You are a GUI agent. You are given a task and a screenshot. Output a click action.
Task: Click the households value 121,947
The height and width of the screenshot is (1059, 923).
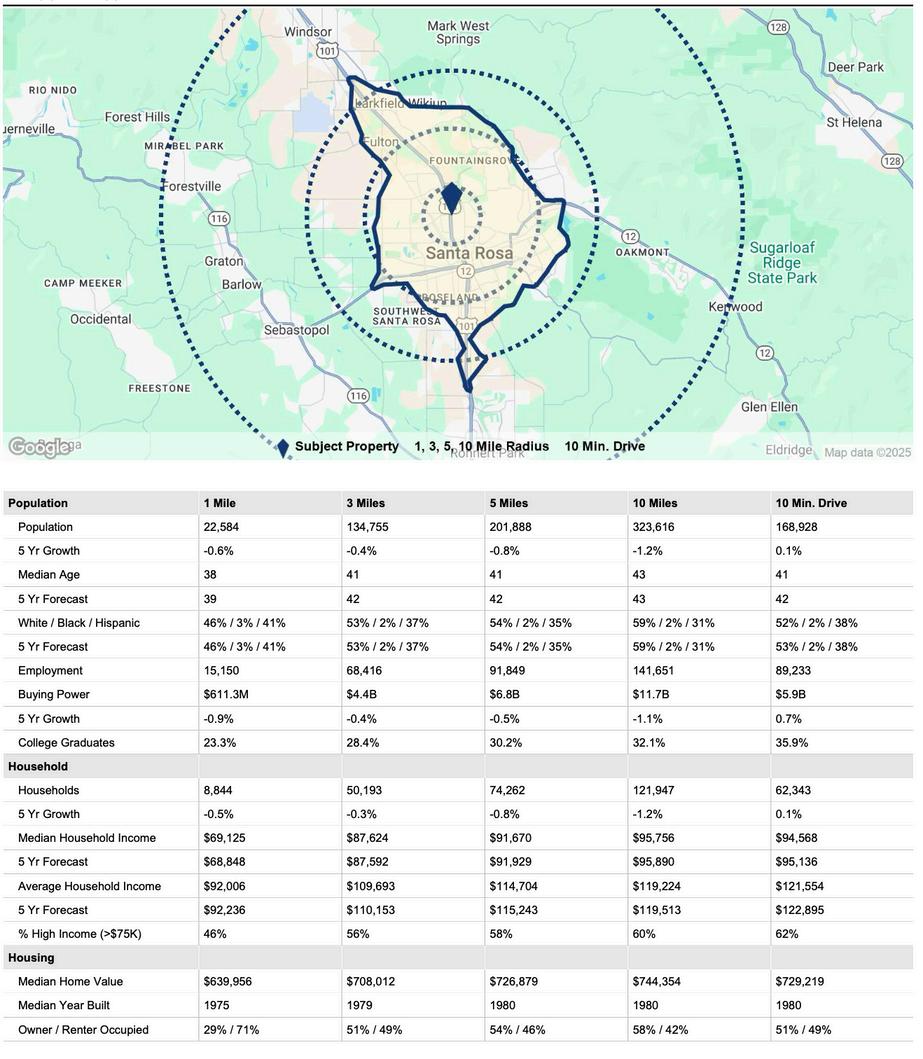pos(653,790)
